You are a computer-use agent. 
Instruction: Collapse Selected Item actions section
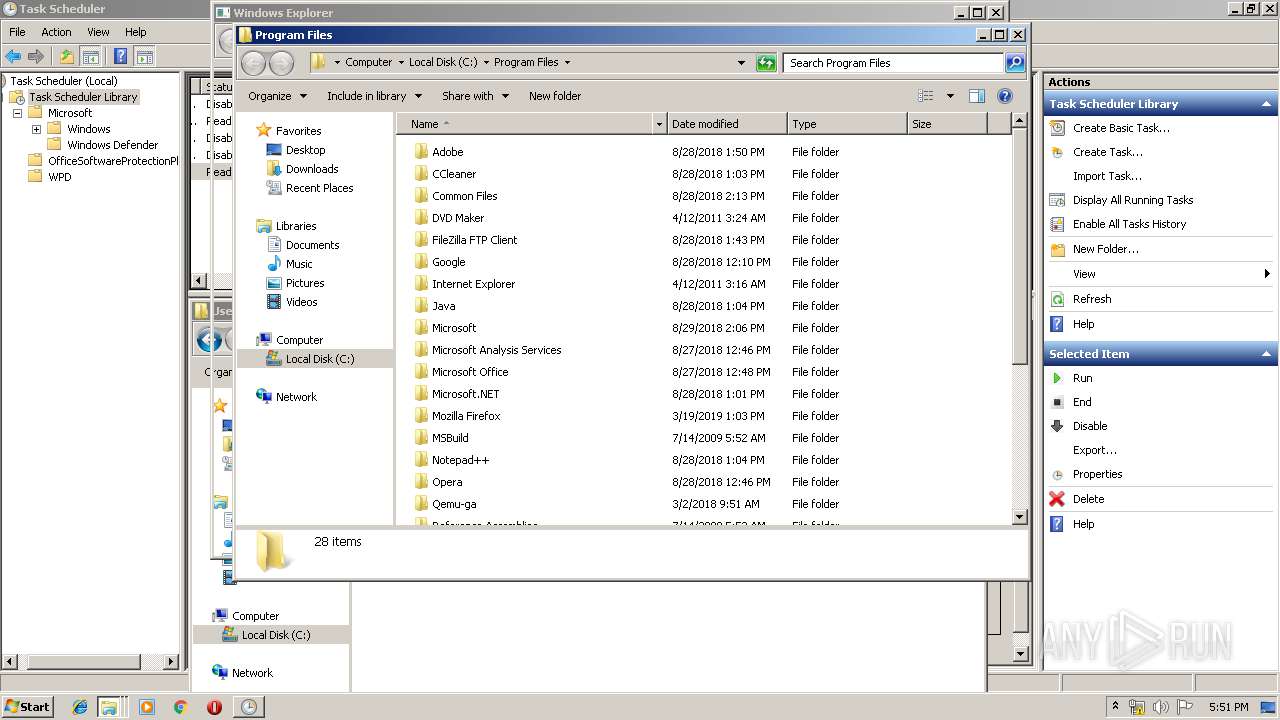pos(1267,354)
